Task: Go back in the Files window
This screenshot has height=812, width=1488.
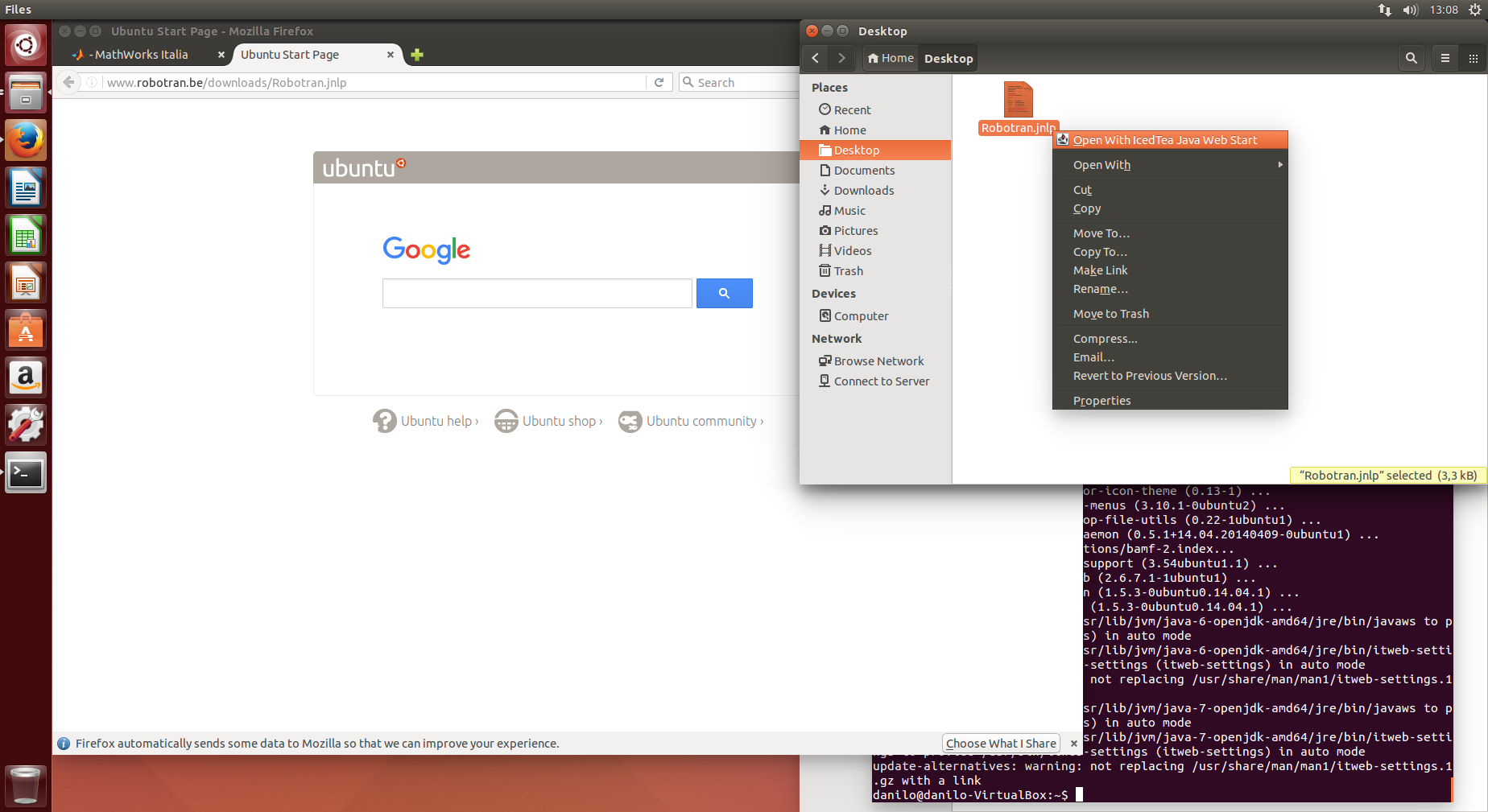Action: pyautogui.click(x=816, y=58)
